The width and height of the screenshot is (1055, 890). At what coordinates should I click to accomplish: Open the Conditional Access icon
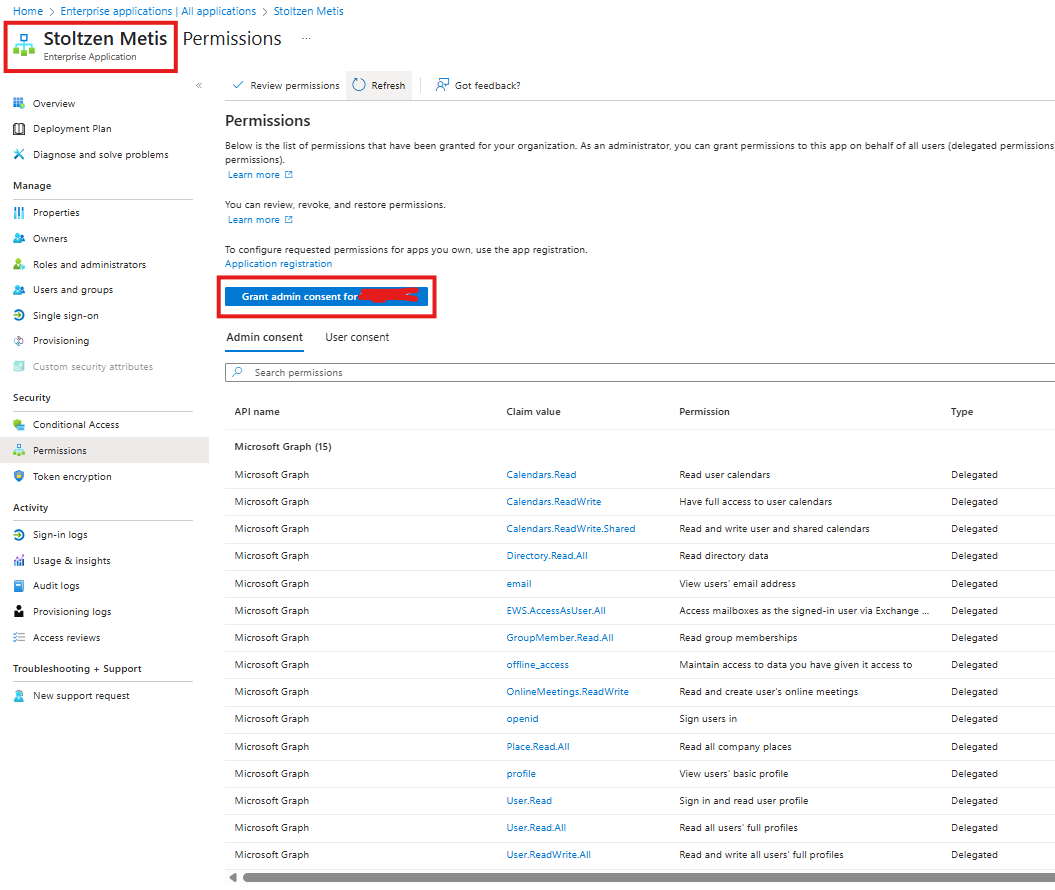(x=19, y=424)
